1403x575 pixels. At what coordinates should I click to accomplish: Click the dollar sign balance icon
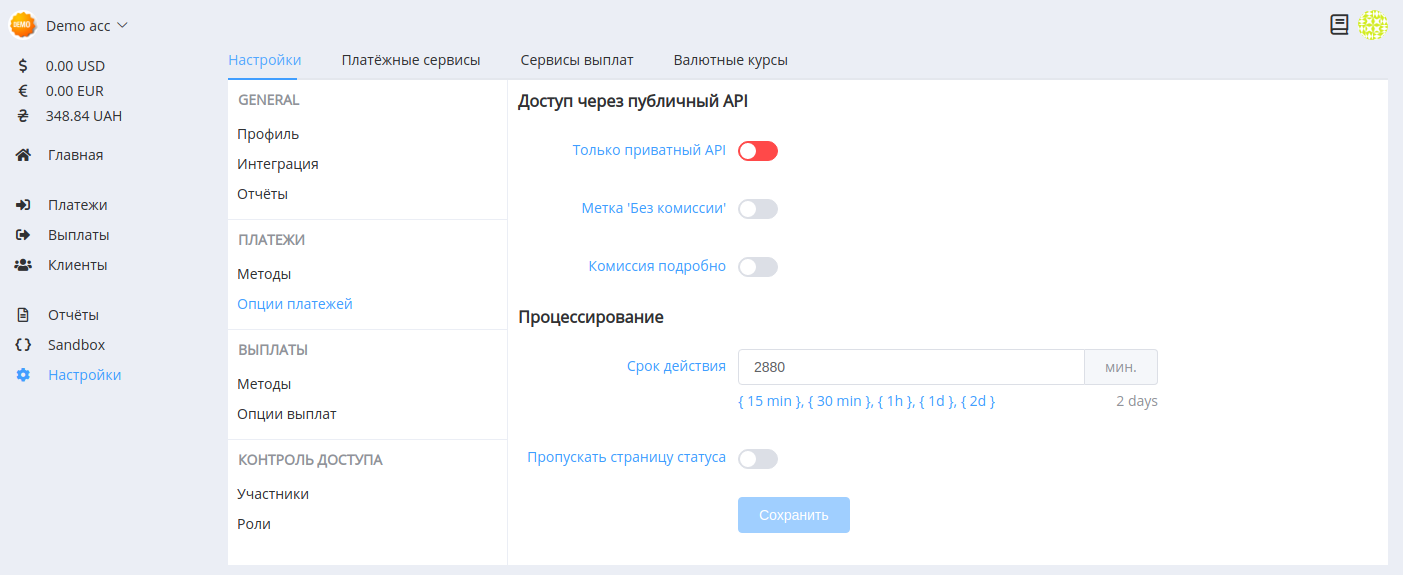click(x=23, y=66)
